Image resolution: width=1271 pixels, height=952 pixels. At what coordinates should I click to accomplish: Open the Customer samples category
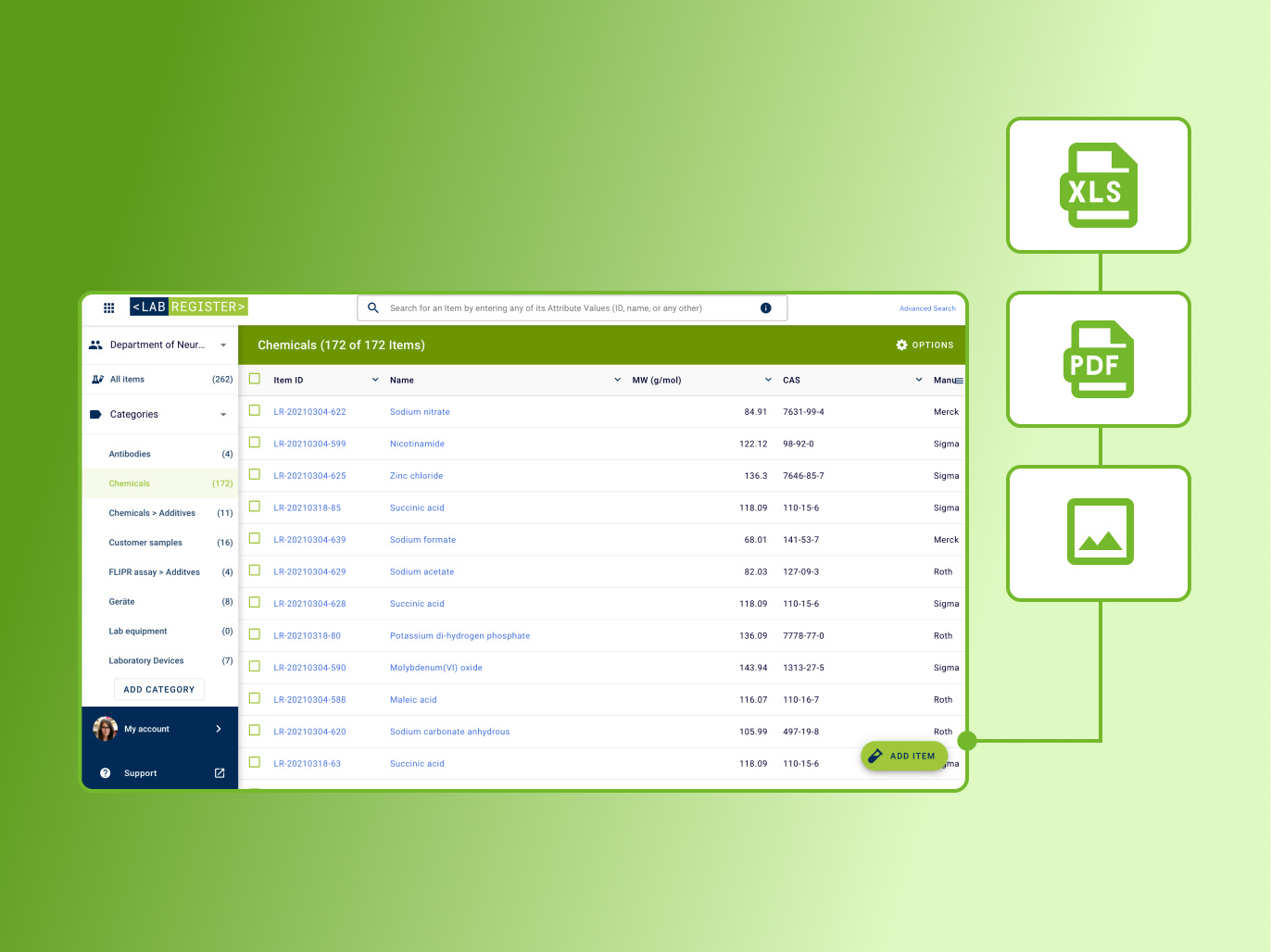pyautogui.click(x=145, y=543)
